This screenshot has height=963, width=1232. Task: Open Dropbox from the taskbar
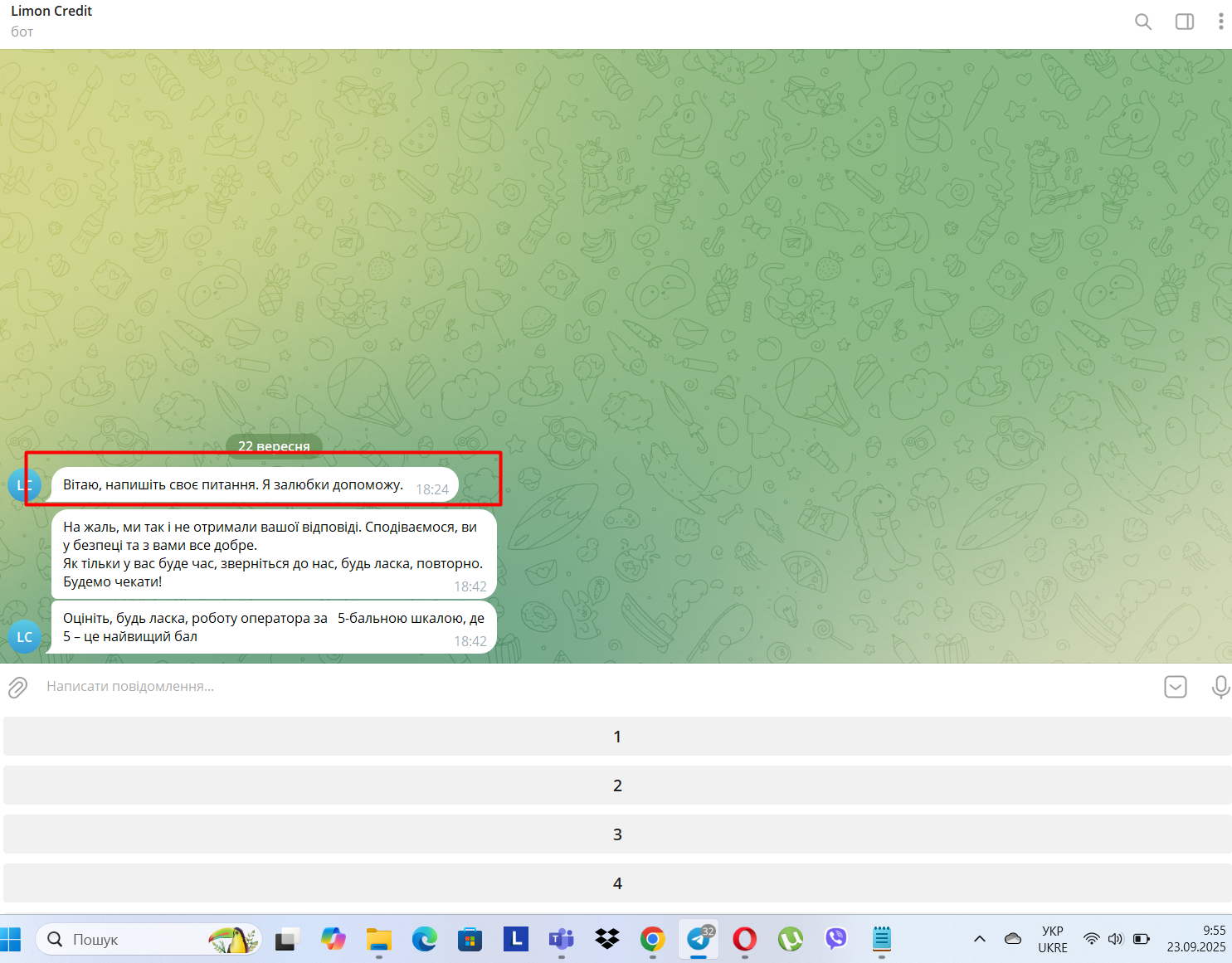coord(607,939)
